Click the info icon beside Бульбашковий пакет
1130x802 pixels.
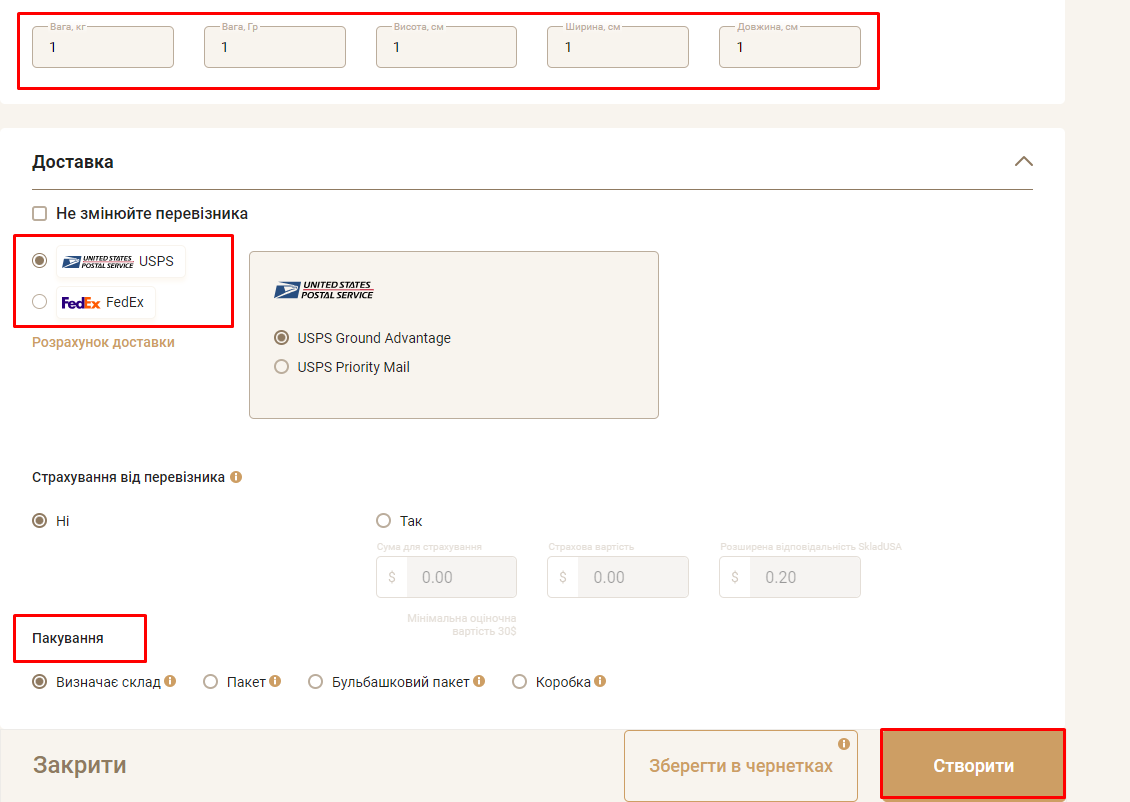coord(479,681)
